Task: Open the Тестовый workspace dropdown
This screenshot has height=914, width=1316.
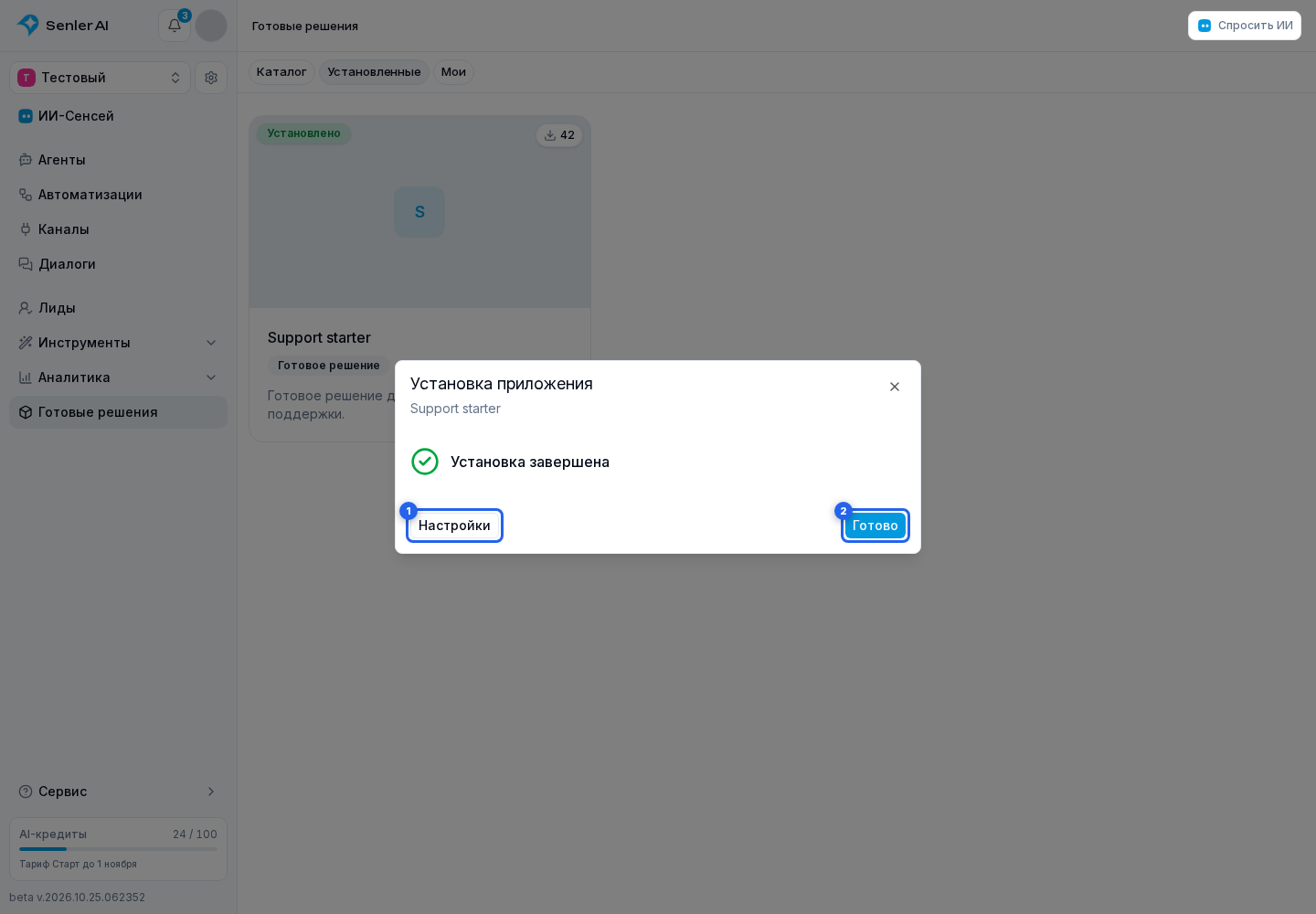Action: (101, 78)
